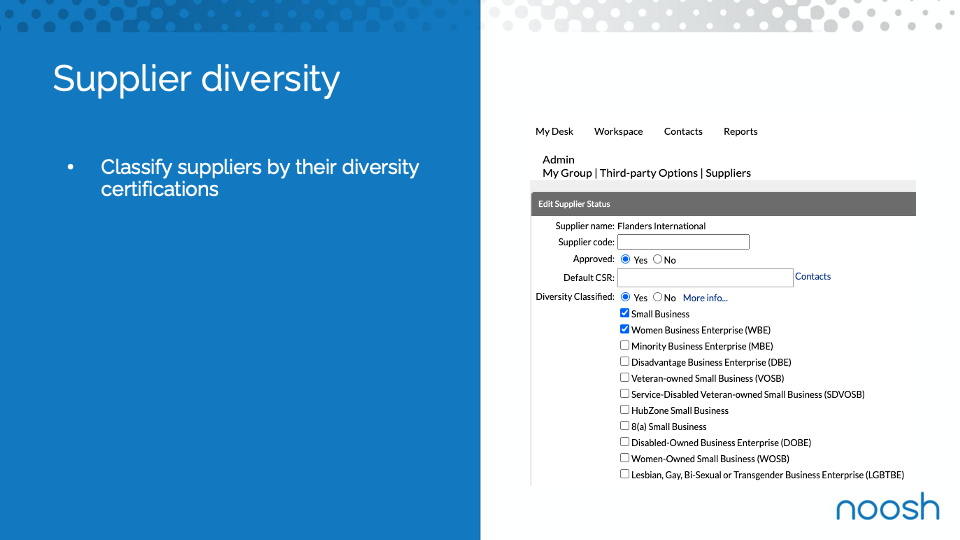Screen dimensions: 960x540
Task: Check Service-Disabled Veteran-owned (SDVOSB) checkbox
Action: click(x=624, y=394)
